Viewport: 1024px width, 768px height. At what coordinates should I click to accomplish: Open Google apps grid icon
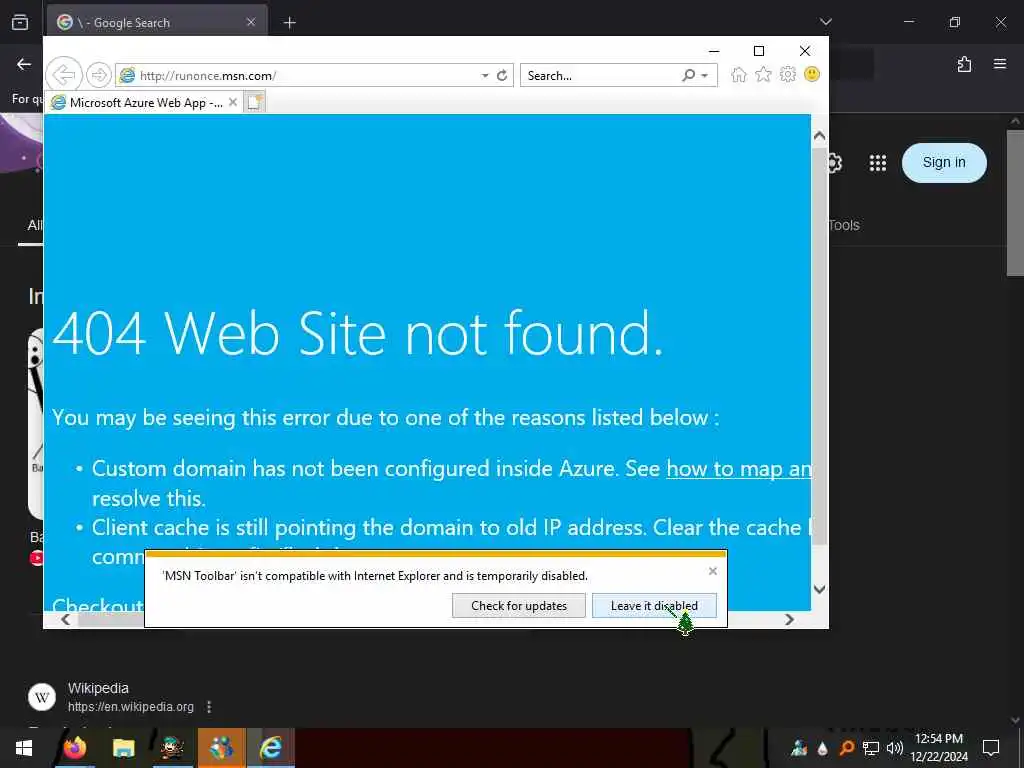tap(878, 163)
